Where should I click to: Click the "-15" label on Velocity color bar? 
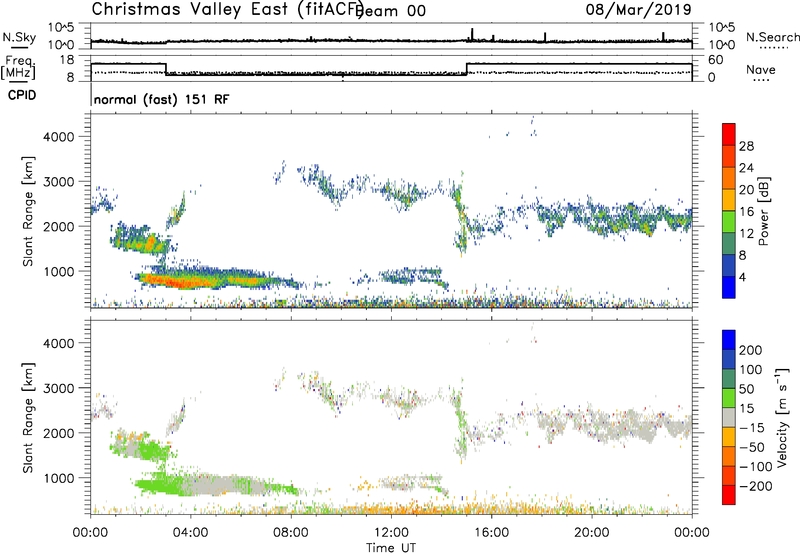(752, 428)
